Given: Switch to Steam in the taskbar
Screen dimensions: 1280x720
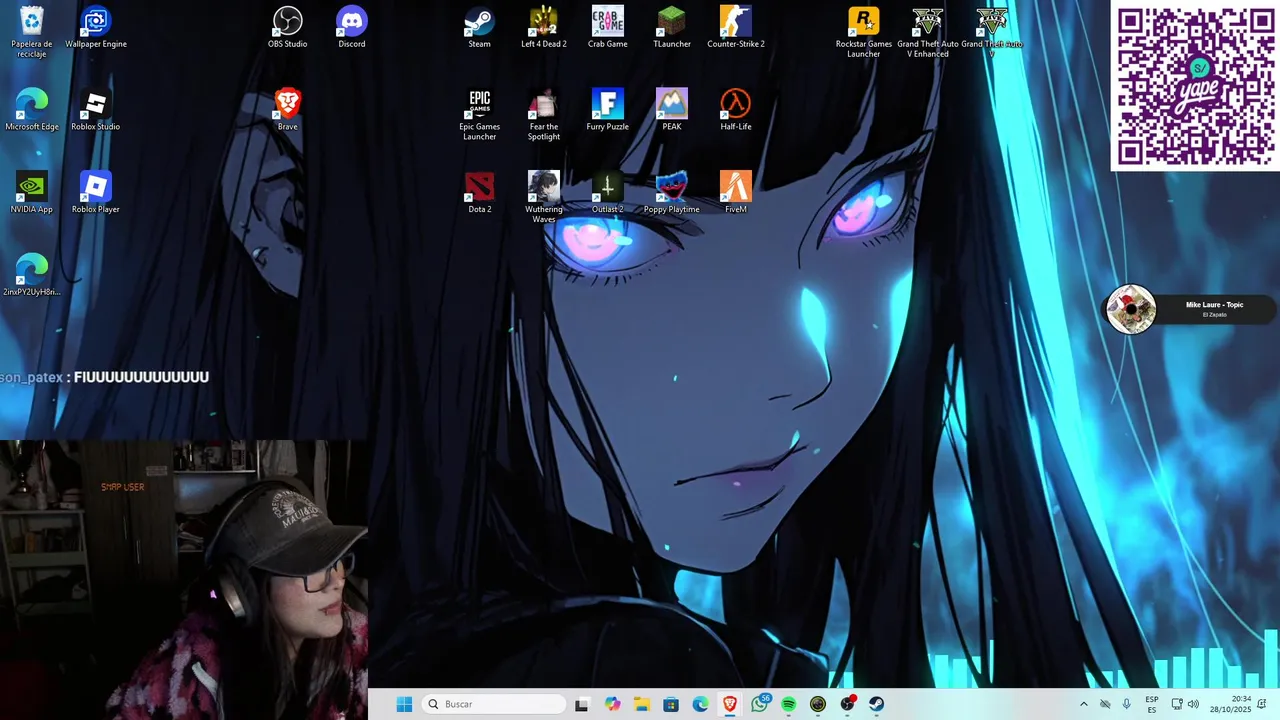Looking at the screenshot, I should pos(877,704).
